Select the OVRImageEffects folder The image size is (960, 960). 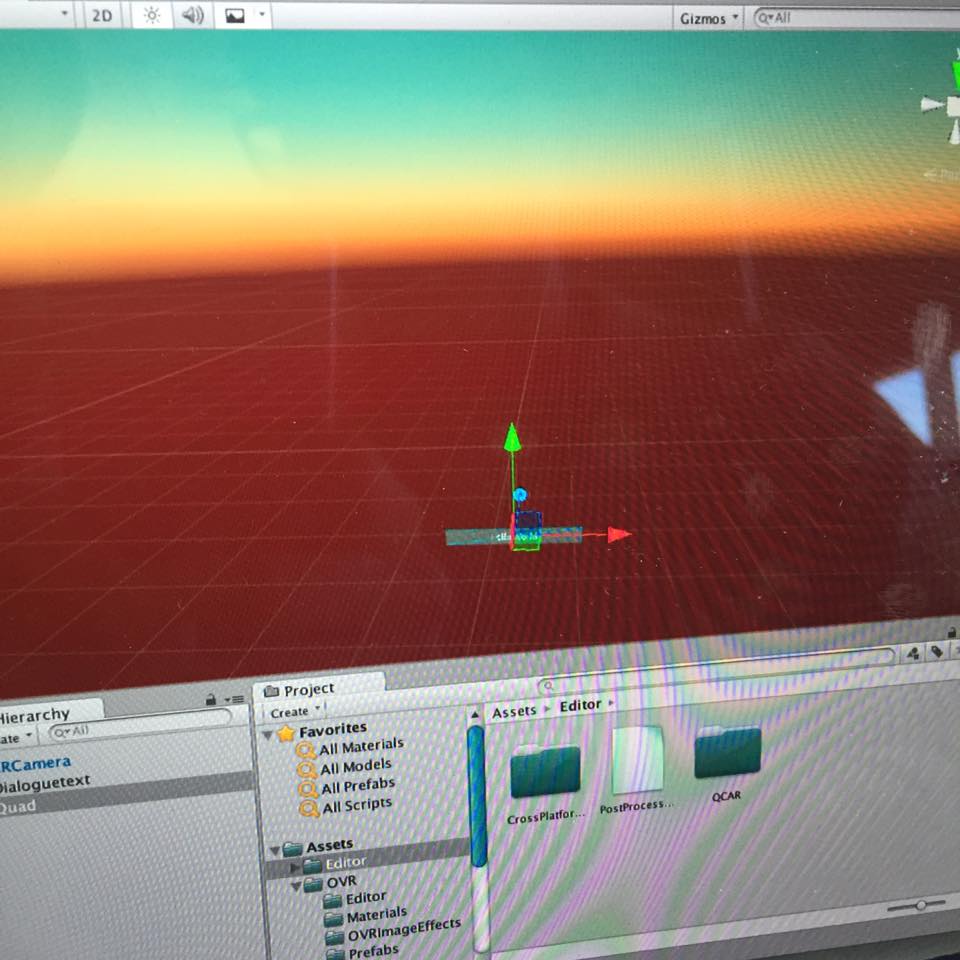(x=404, y=929)
